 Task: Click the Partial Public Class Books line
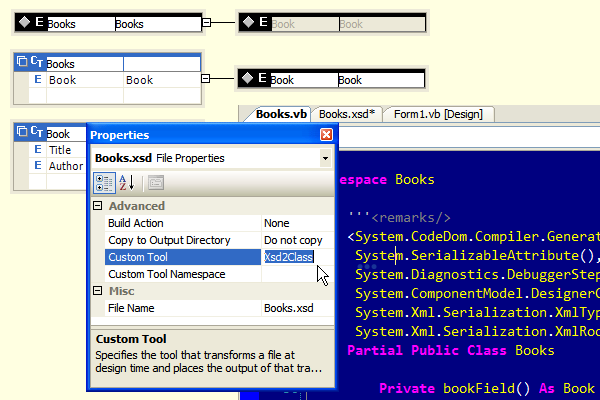(450, 350)
